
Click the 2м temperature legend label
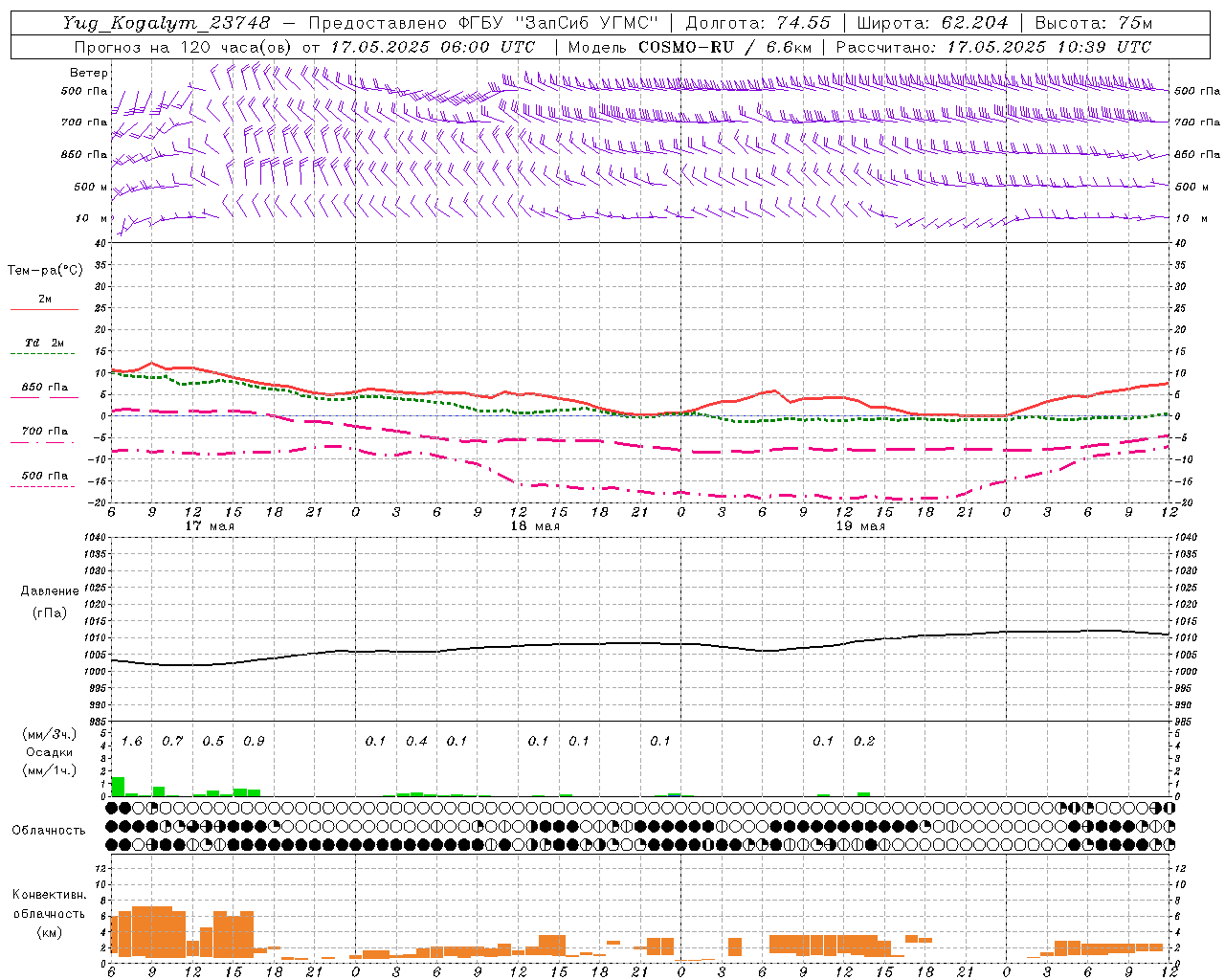pos(45,299)
